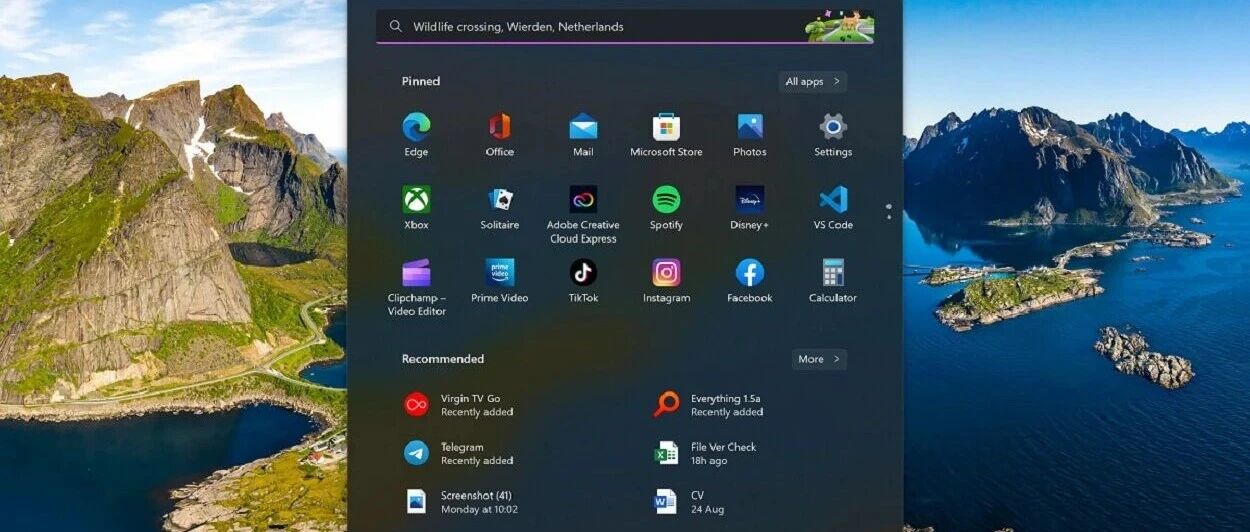Launch the Office app icon
The image size is (1250, 532).
point(500,127)
